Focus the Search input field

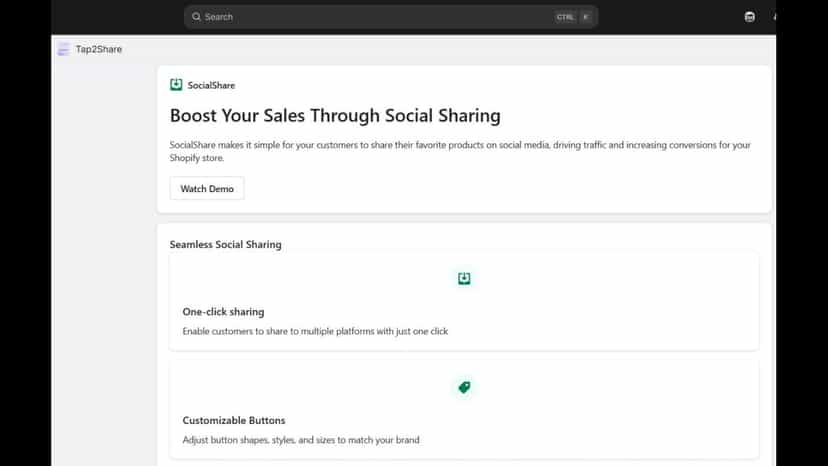coord(391,17)
